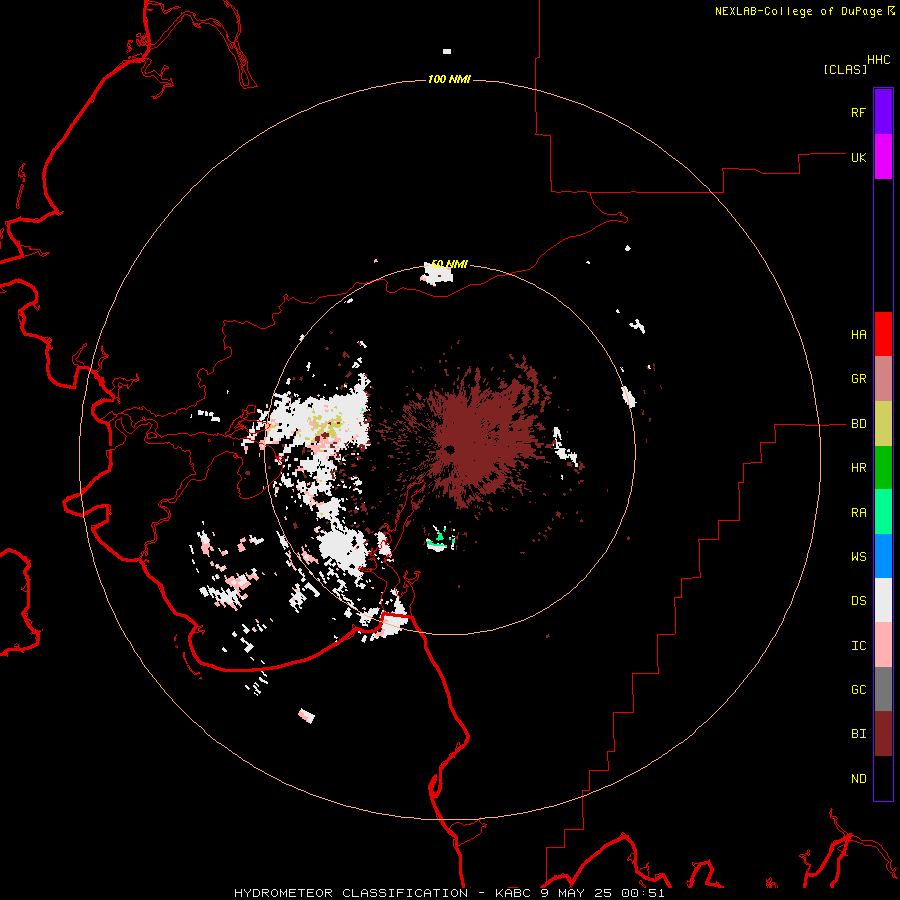This screenshot has width=900, height=900.
Task: Click the BI legend label
Action: (858, 734)
